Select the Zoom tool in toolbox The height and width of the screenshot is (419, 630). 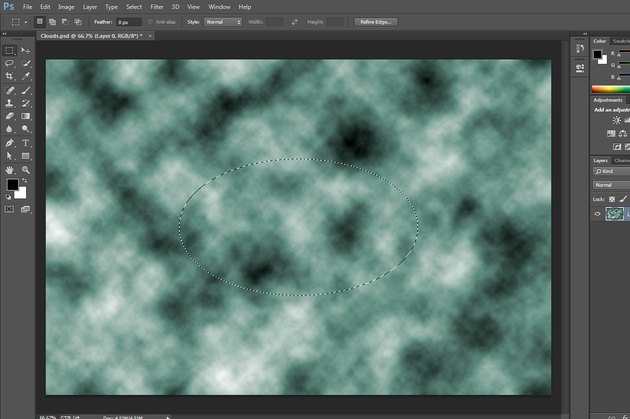pyautogui.click(x=26, y=170)
